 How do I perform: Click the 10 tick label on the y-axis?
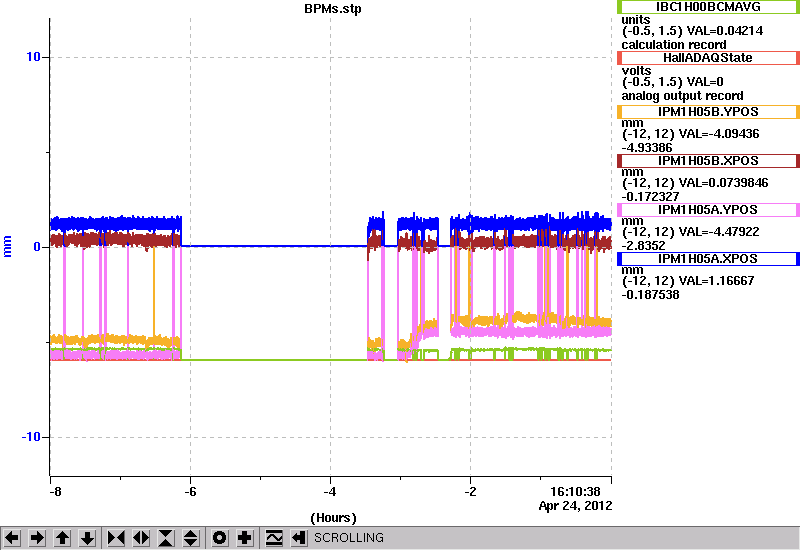pyautogui.click(x=33, y=57)
